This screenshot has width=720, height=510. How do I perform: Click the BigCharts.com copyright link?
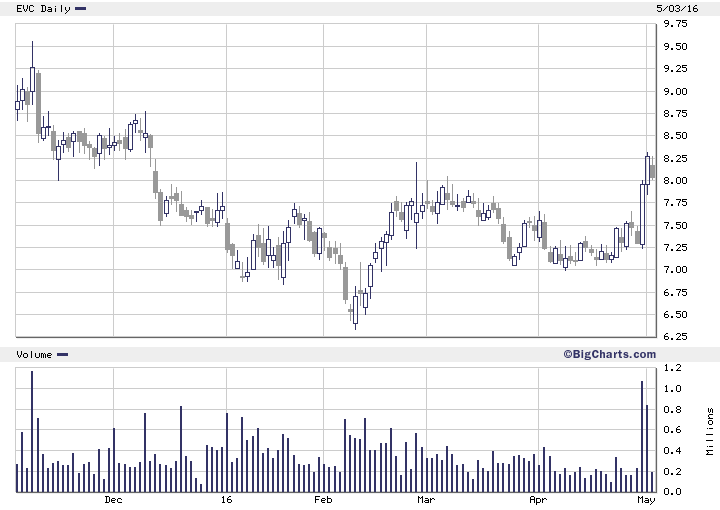coord(609,354)
